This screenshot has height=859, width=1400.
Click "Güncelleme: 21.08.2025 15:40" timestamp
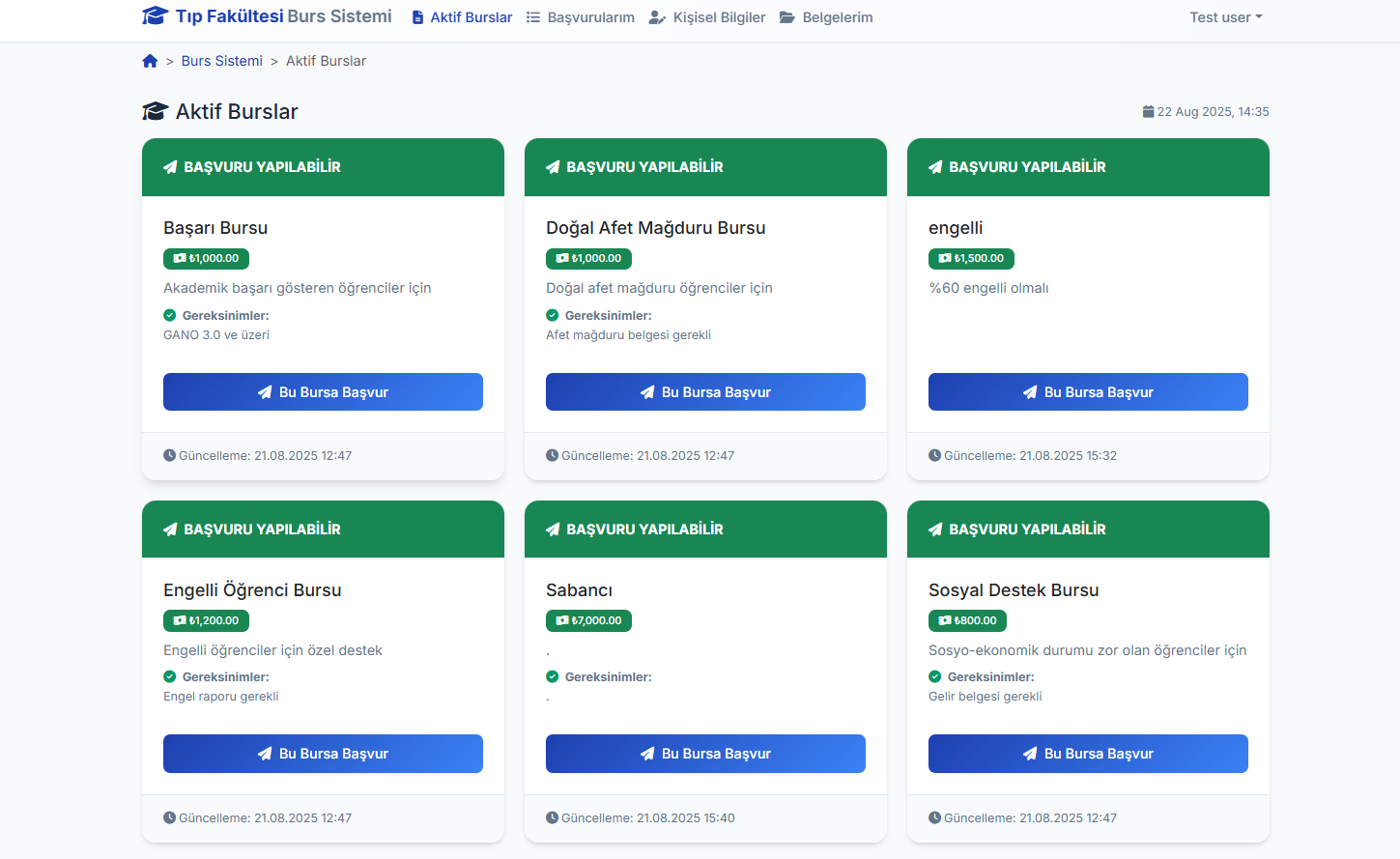[648, 817]
